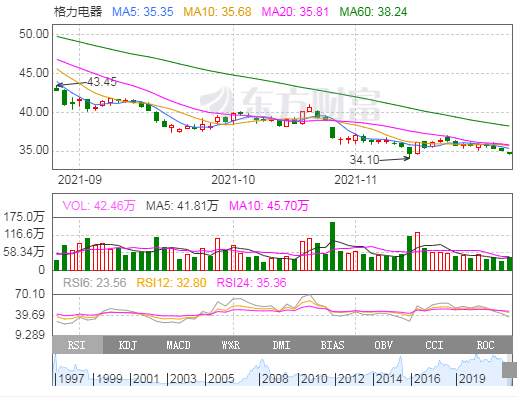
Task: Select the KDJ indicator tab
Action: click(x=128, y=345)
